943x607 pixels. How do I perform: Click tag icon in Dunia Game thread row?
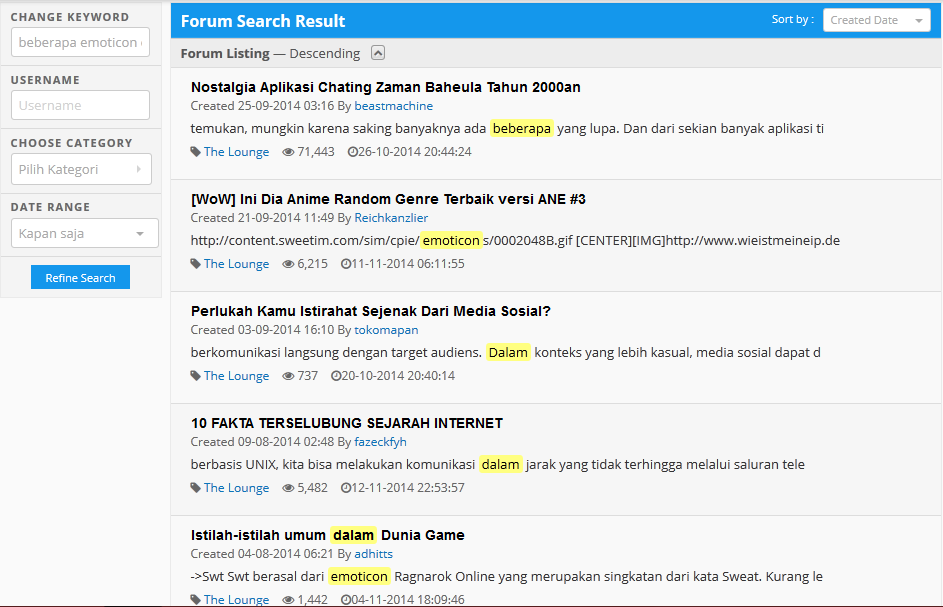[195, 599]
